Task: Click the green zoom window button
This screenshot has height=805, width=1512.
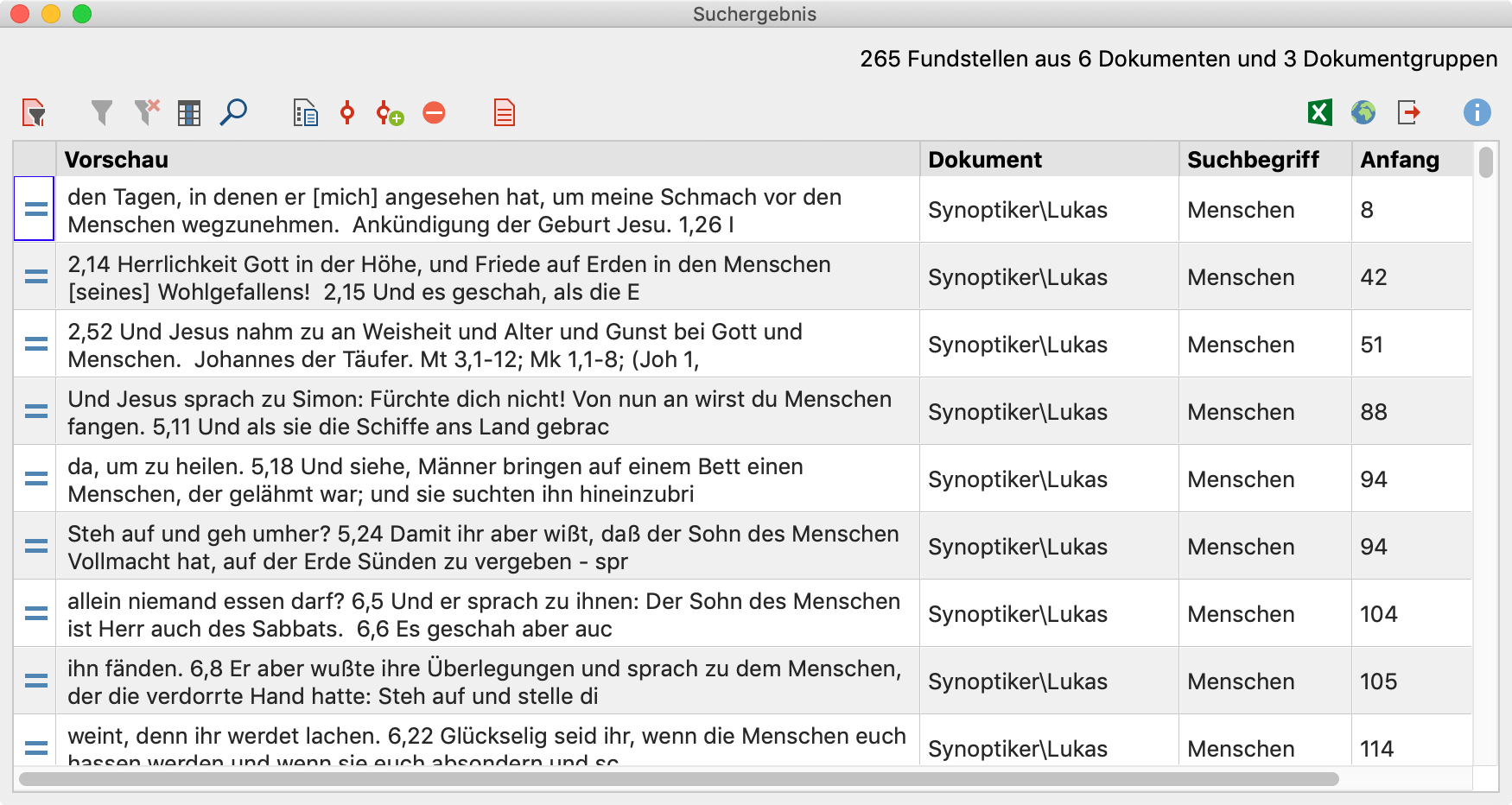Action: (82, 14)
